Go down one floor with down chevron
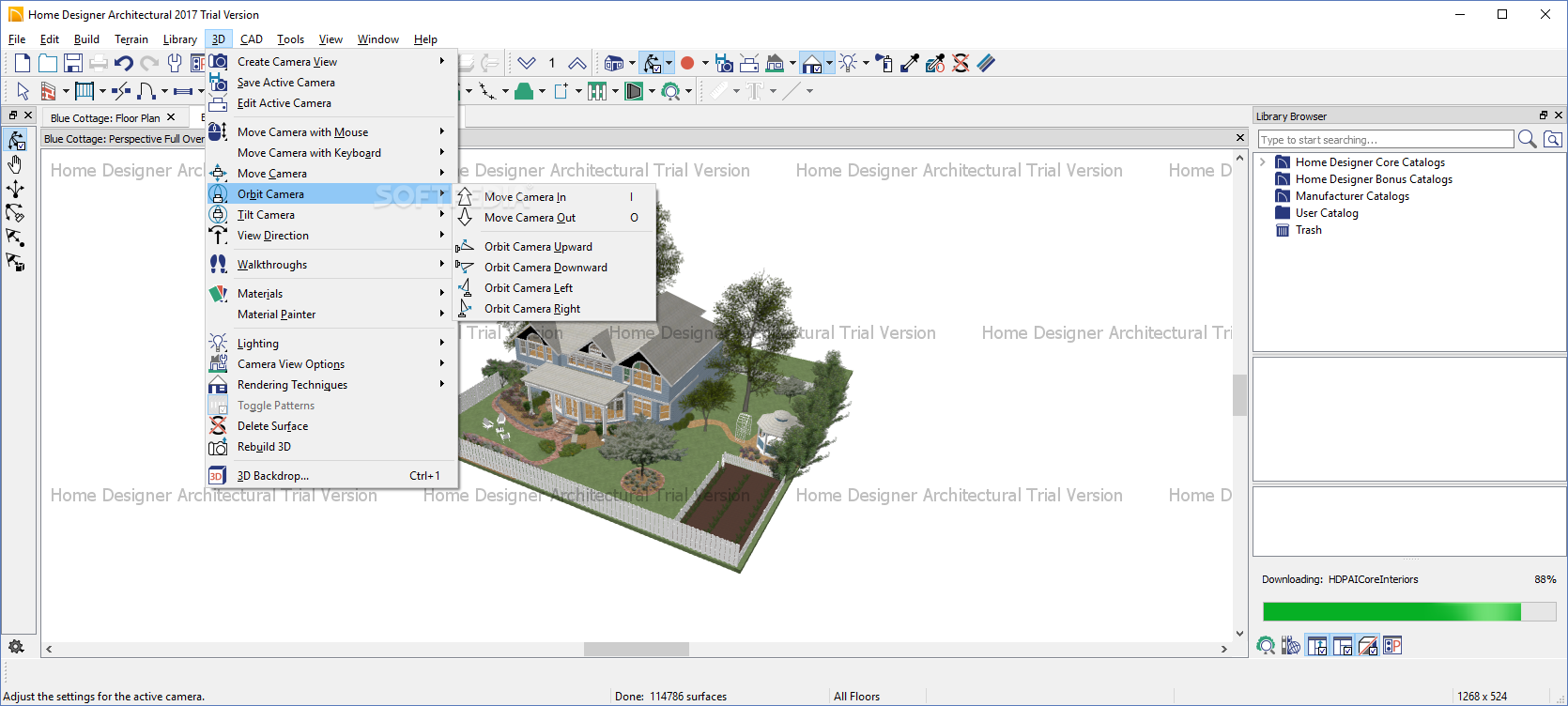The image size is (1568, 706). (x=527, y=63)
